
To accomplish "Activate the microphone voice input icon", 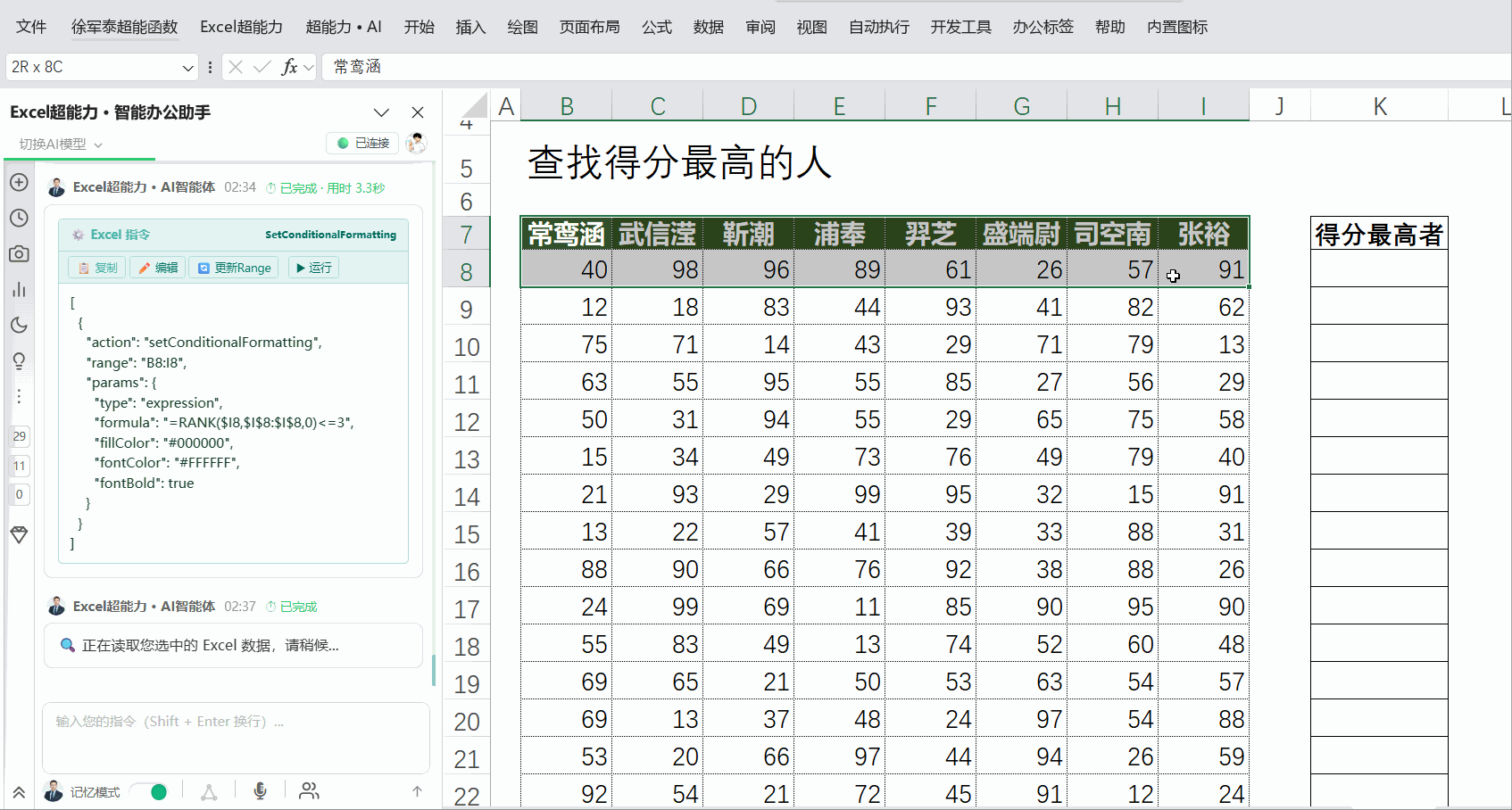I will click(x=260, y=791).
